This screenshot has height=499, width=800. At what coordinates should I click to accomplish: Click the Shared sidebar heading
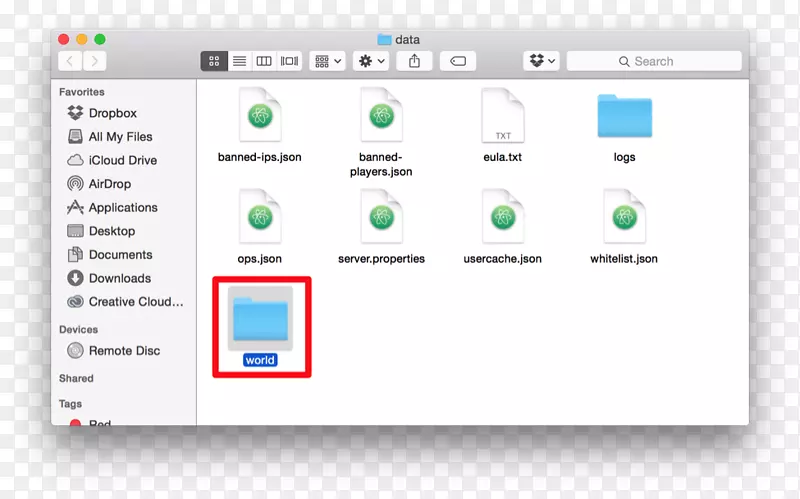coord(76,379)
